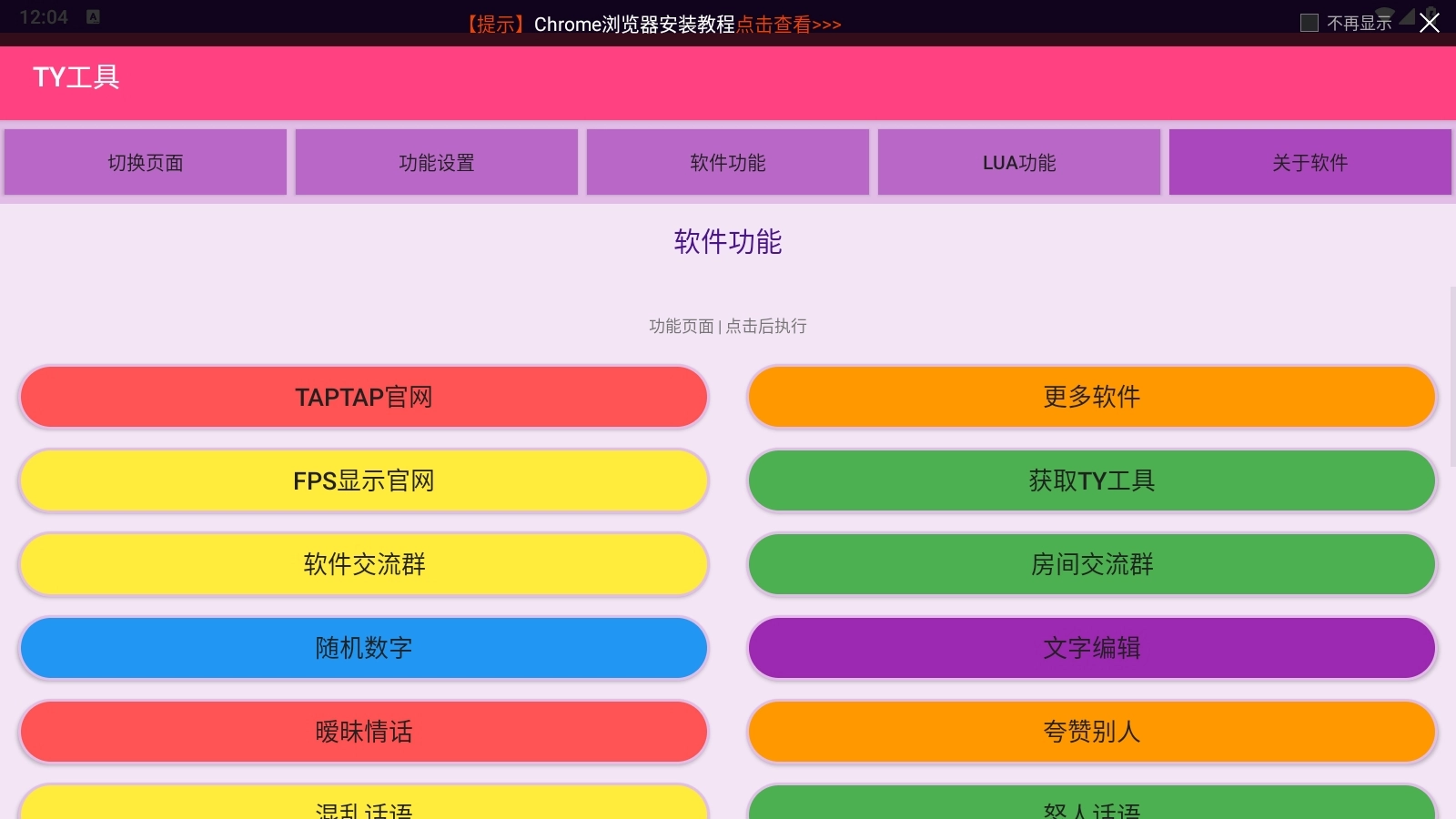Image resolution: width=1456 pixels, height=819 pixels.
Task: Open the 更多软件 list
Action: [x=1091, y=397]
